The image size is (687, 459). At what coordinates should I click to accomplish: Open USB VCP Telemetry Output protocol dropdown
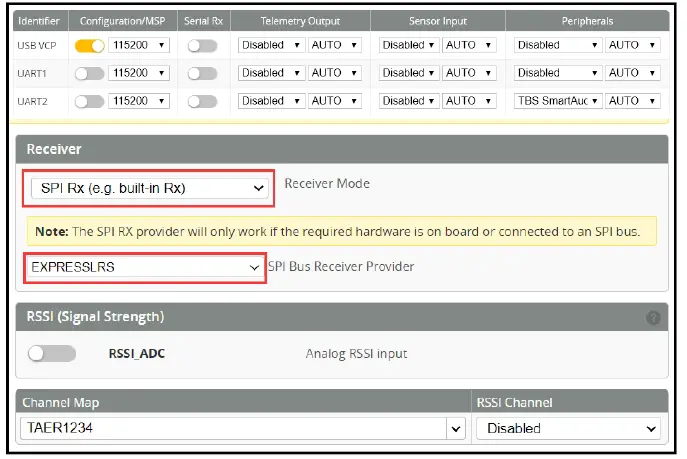(271, 45)
